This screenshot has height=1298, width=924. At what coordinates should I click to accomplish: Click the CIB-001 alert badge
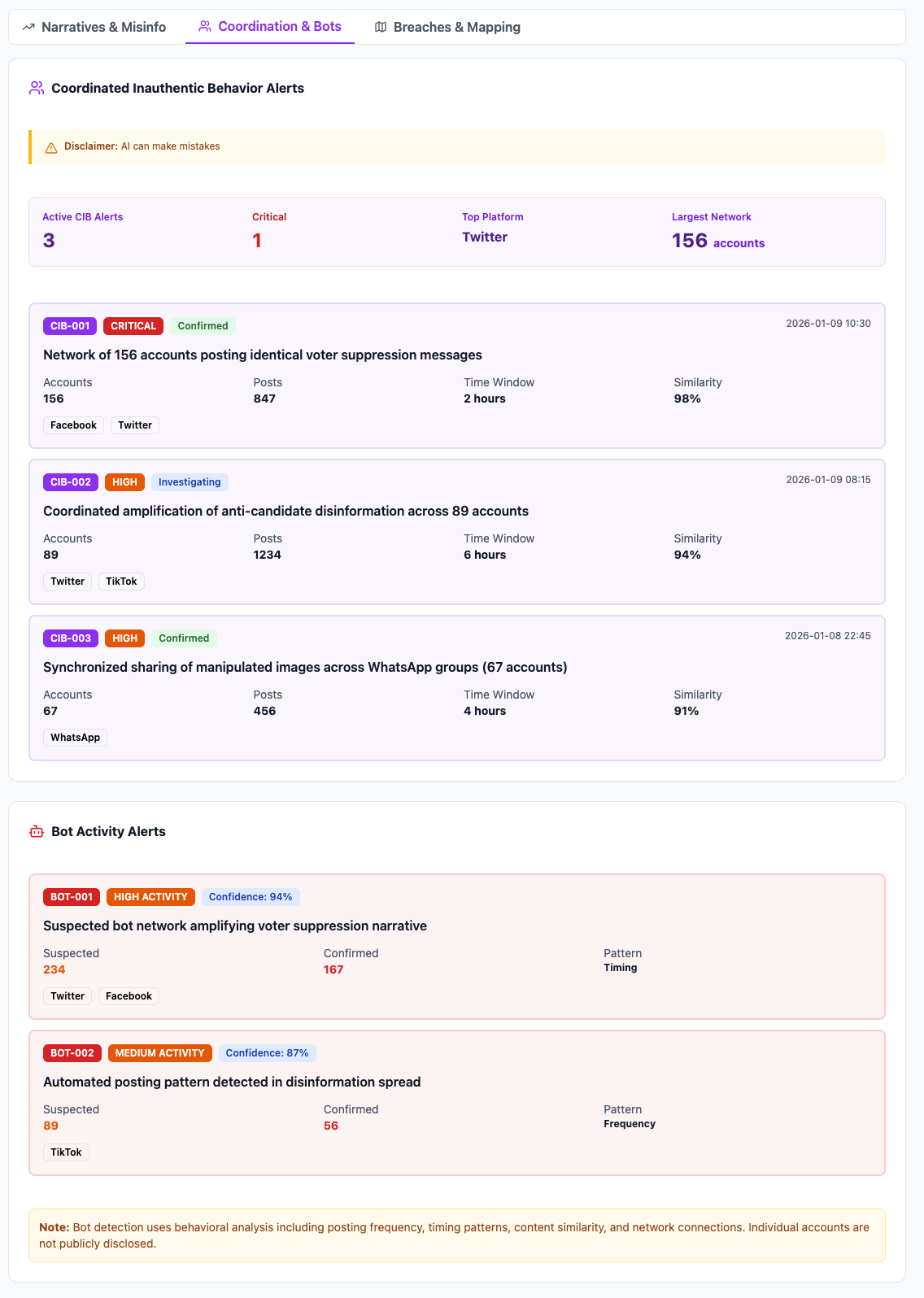(x=70, y=326)
